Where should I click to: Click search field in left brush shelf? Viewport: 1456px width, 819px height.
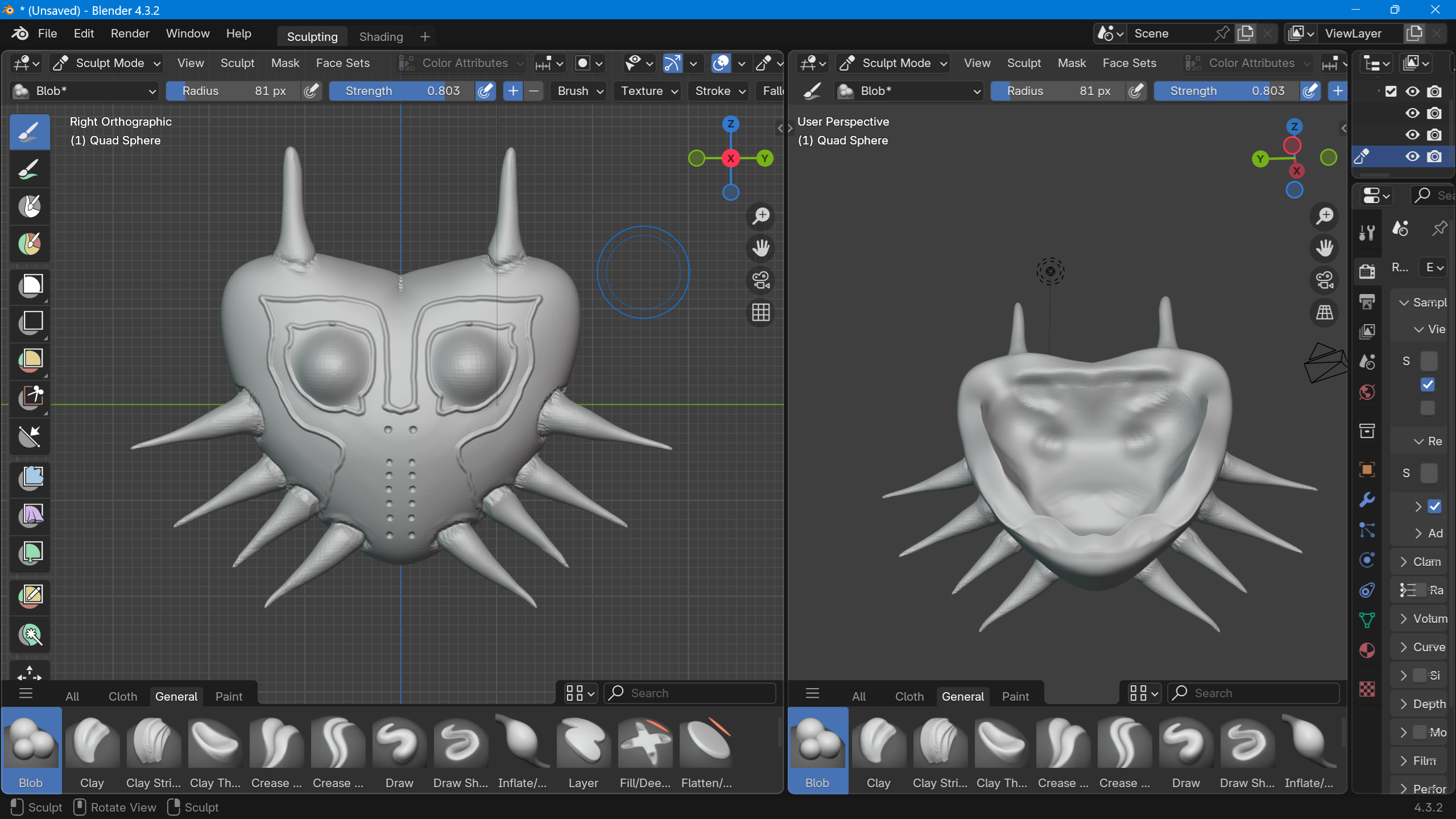point(690,693)
